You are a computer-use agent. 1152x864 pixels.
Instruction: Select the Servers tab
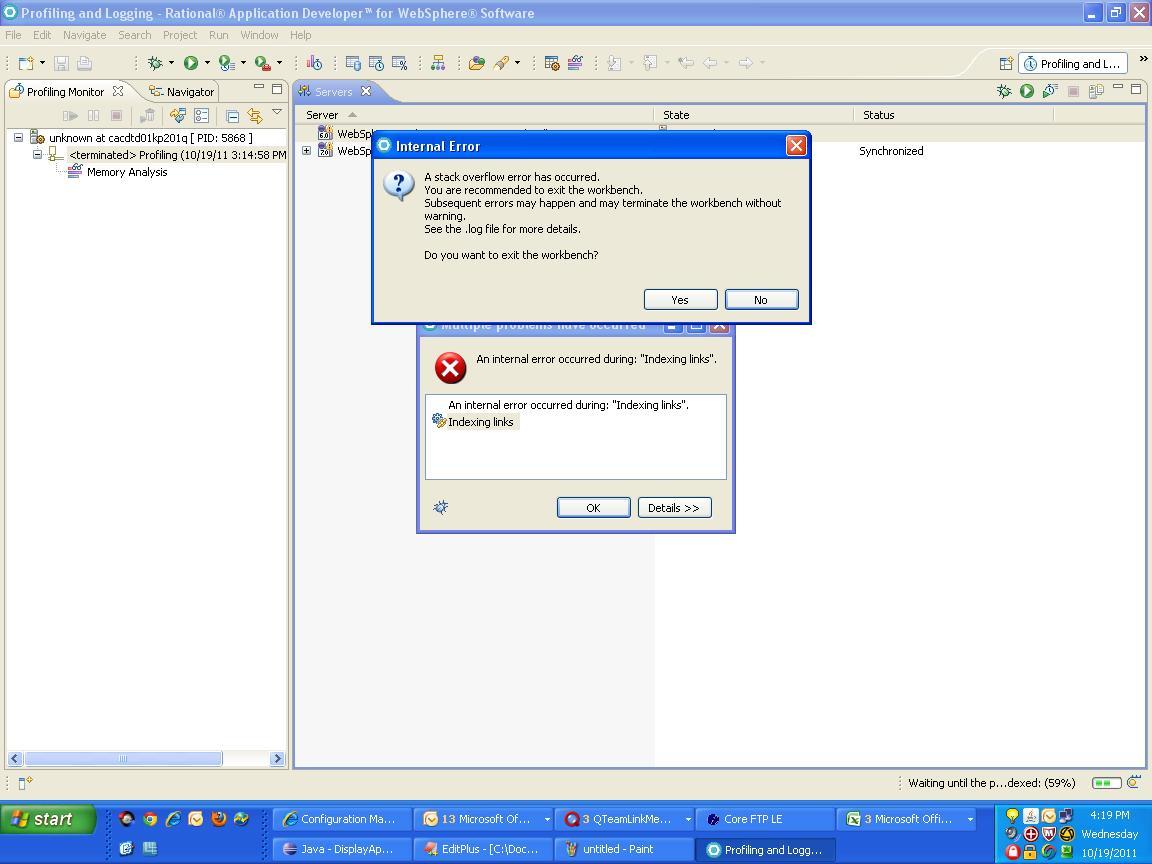pyautogui.click(x=334, y=92)
